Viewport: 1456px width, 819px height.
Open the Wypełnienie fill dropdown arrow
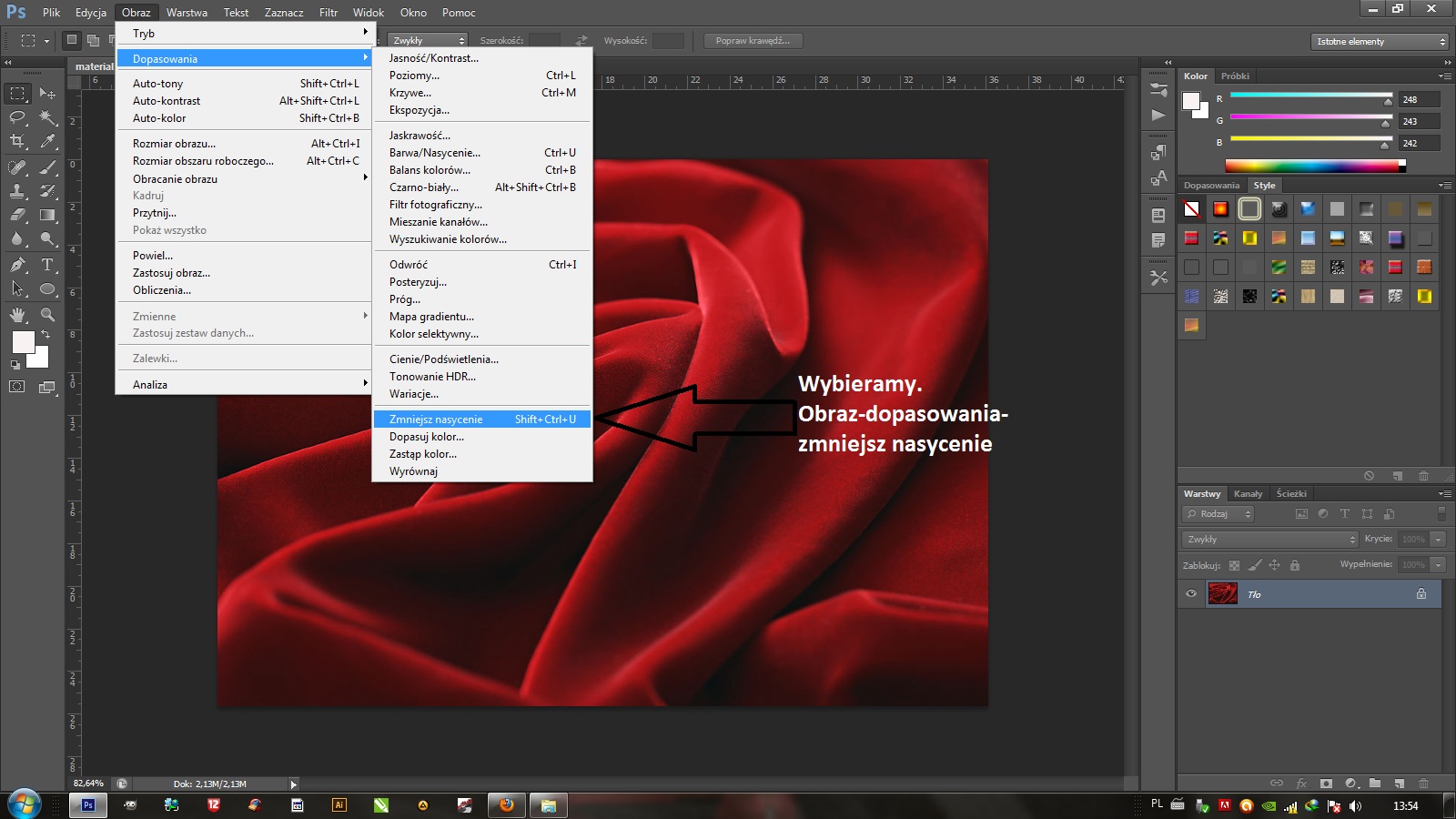coord(1439,565)
